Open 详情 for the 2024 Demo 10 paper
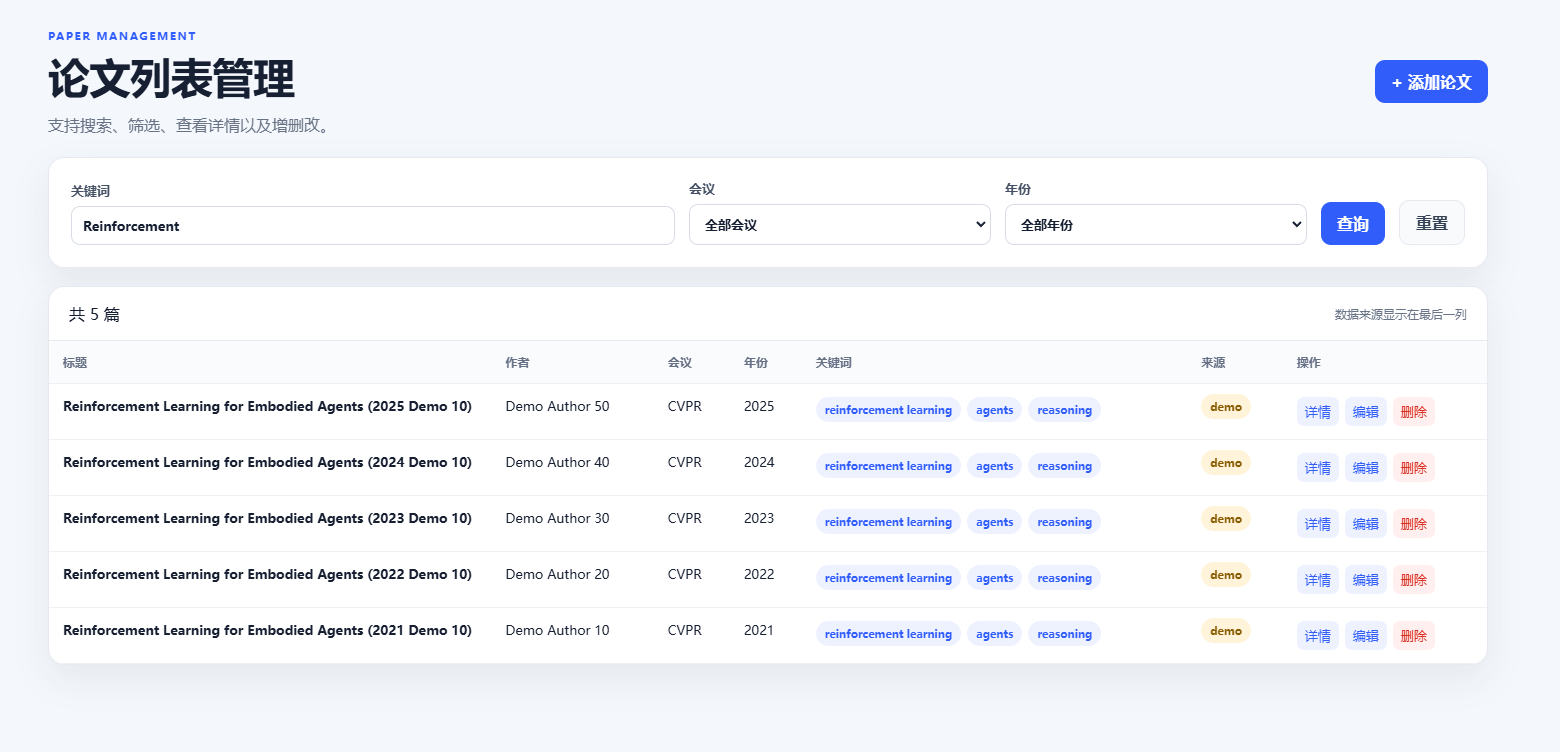 click(x=1318, y=468)
